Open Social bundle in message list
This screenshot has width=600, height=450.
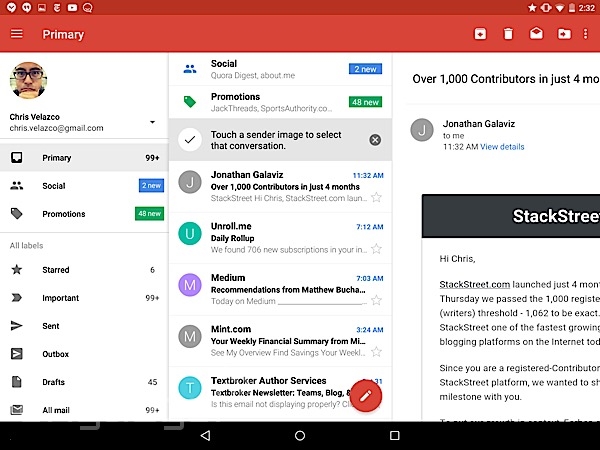click(280, 69)
